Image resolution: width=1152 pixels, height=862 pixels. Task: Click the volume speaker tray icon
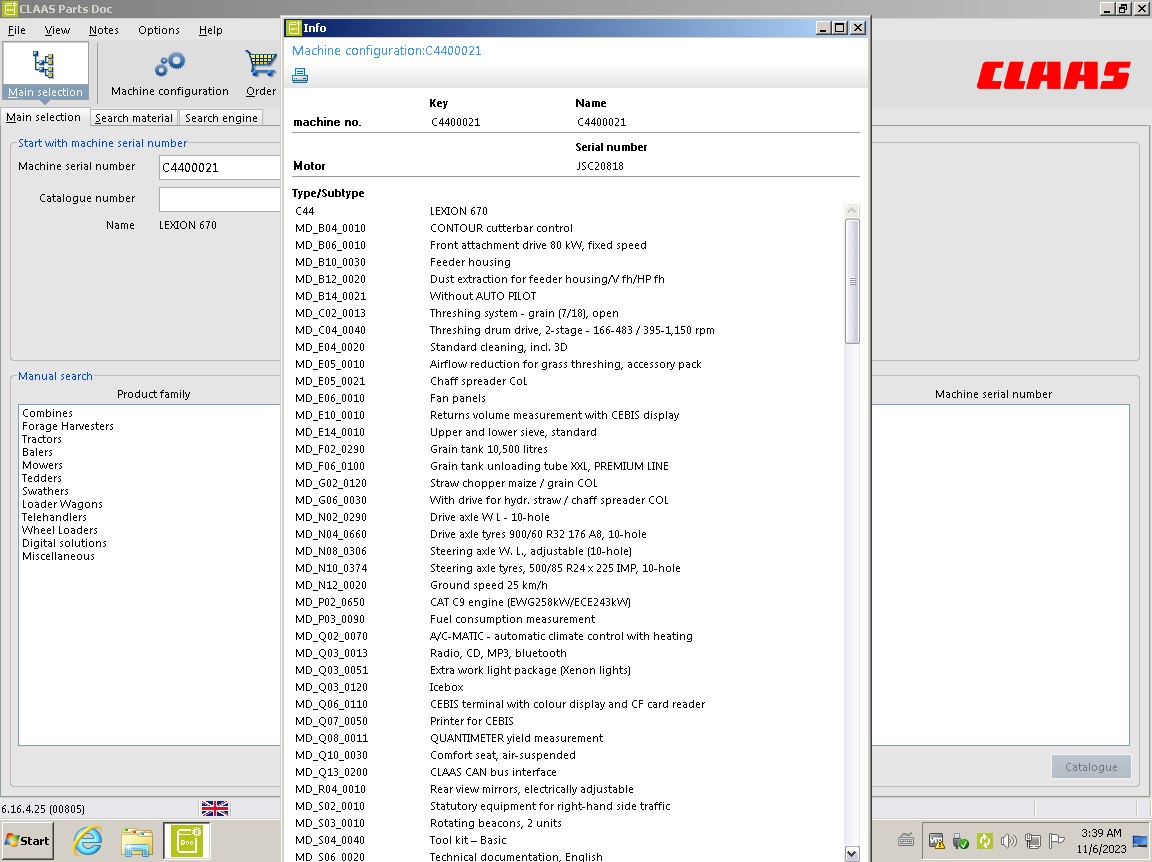1009,841
